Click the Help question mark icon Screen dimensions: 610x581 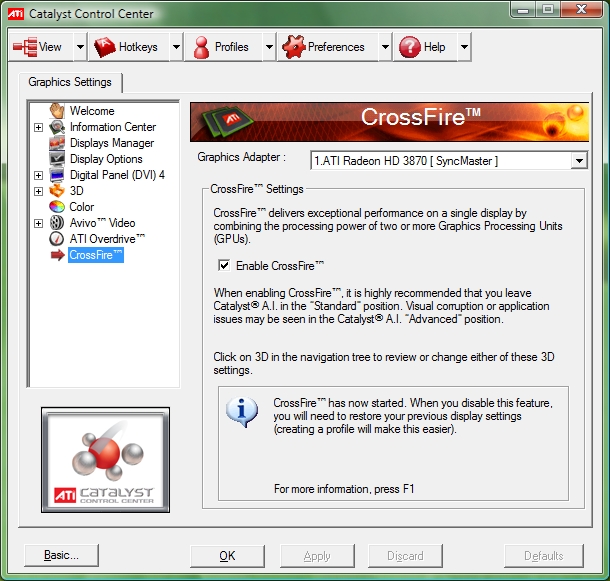tap(410, 47)
